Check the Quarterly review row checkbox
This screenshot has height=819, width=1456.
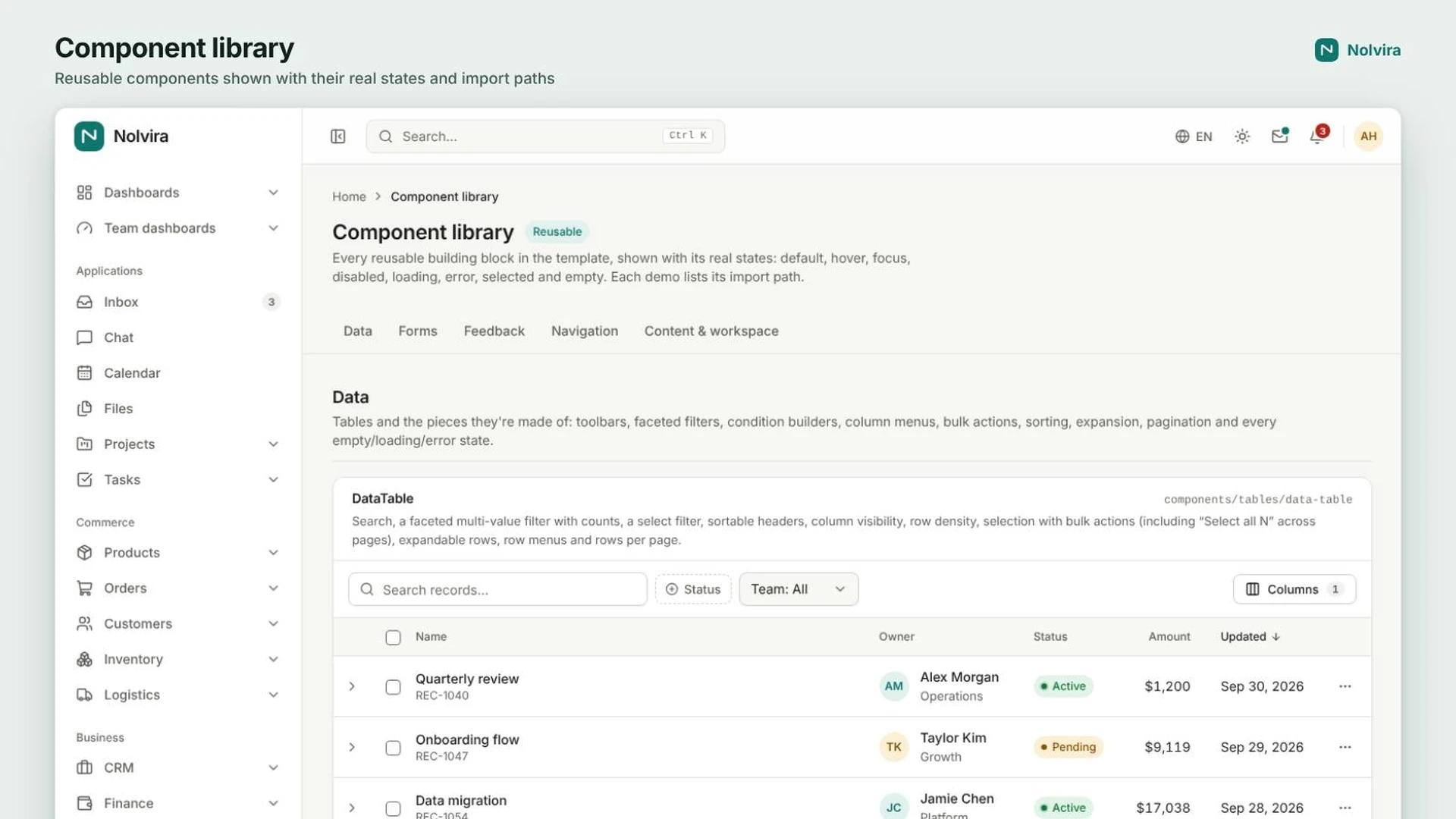tap(393, 687)
